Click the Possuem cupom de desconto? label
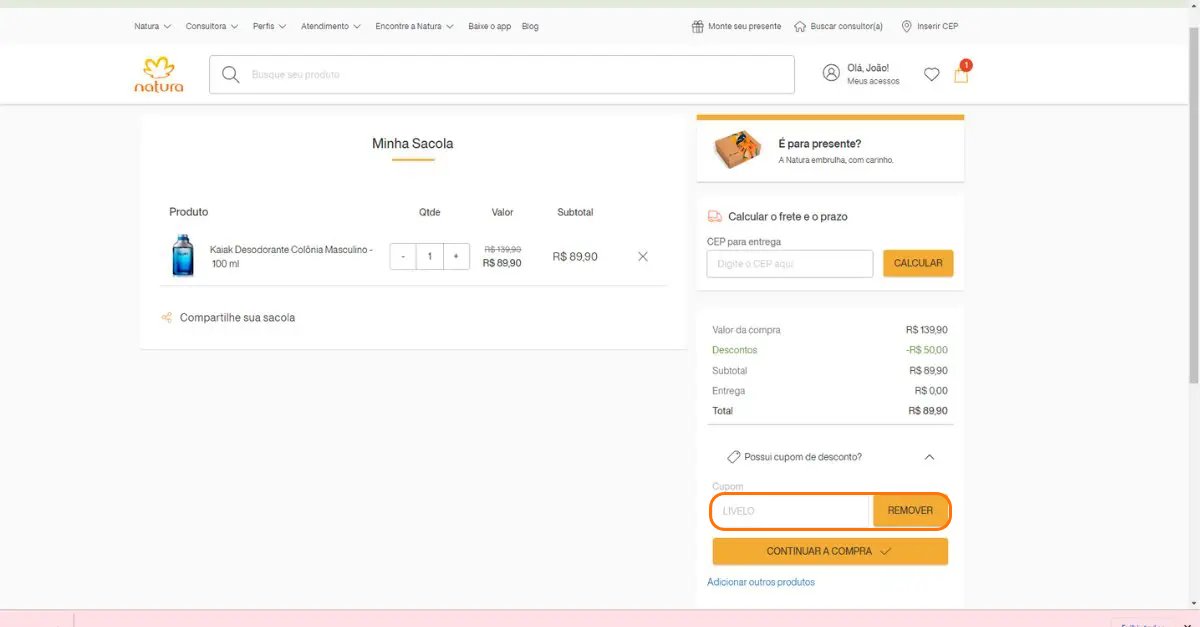Screen dimensions: 1200x627 pyautogui.click(x=803, y=457)
